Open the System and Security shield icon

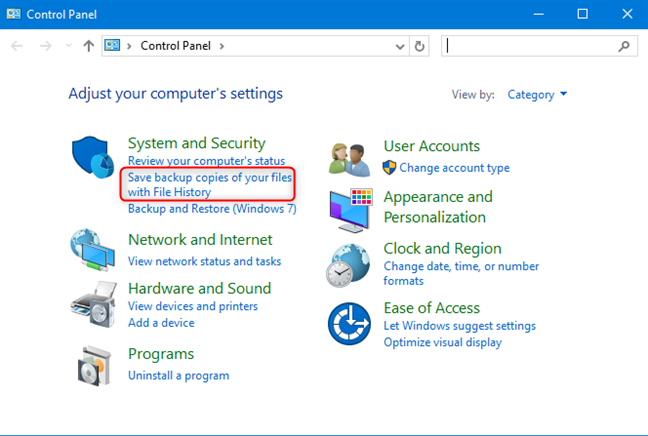coord(93,157)
